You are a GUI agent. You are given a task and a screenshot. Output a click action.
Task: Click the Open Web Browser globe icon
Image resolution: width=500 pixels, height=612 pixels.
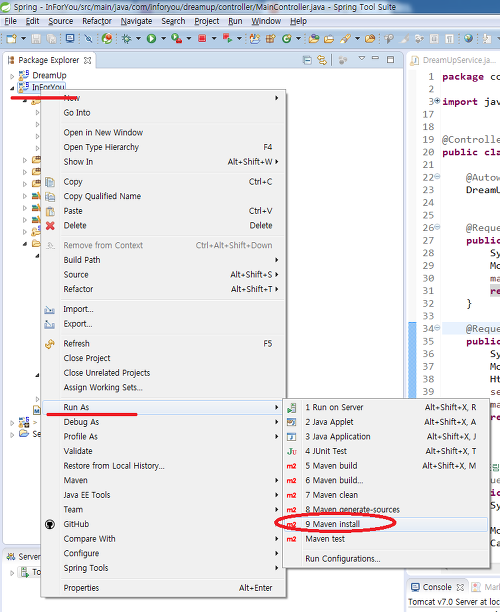[x=468, y=38]
